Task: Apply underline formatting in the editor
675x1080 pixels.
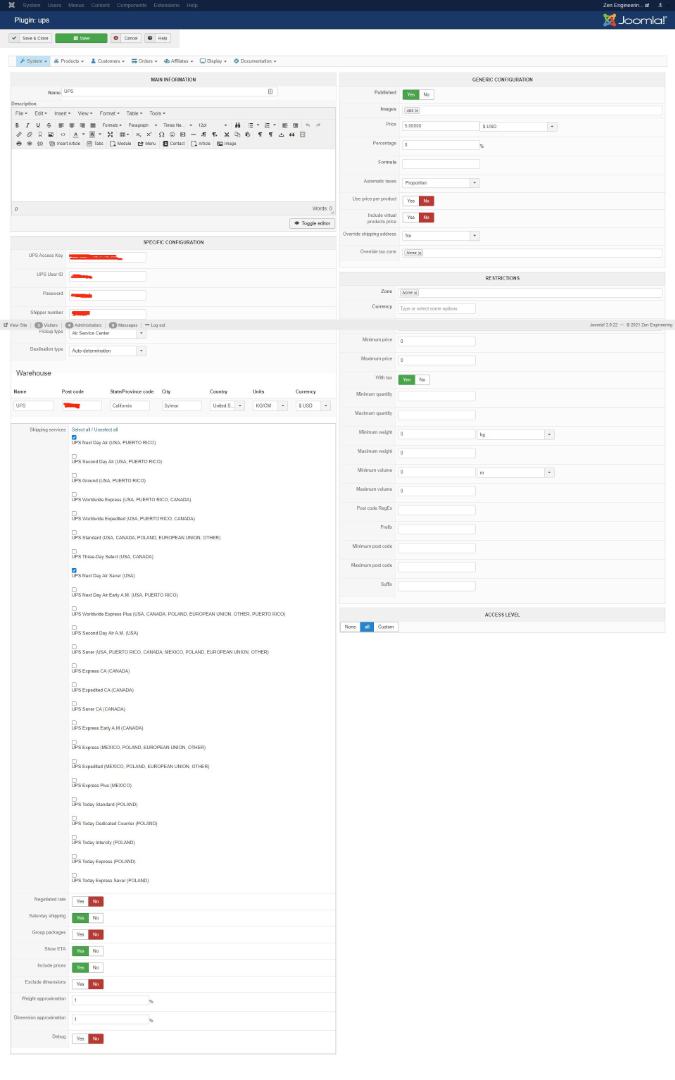Action: pos(38,125)
